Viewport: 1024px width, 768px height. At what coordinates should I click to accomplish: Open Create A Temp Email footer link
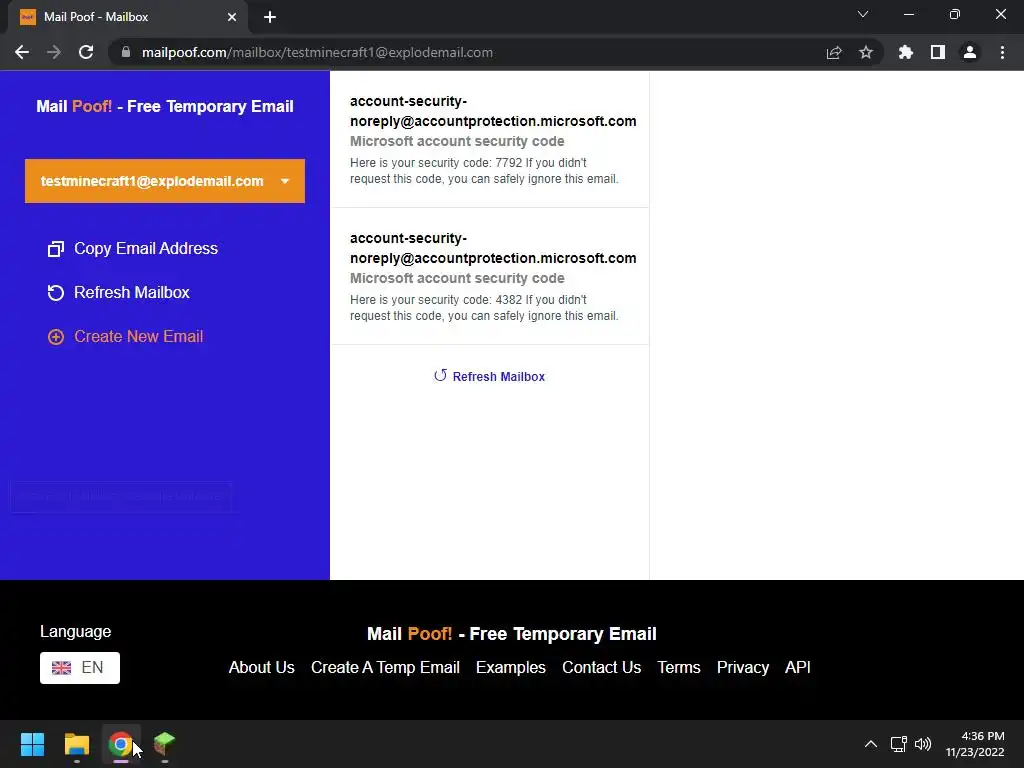(385, 667)
